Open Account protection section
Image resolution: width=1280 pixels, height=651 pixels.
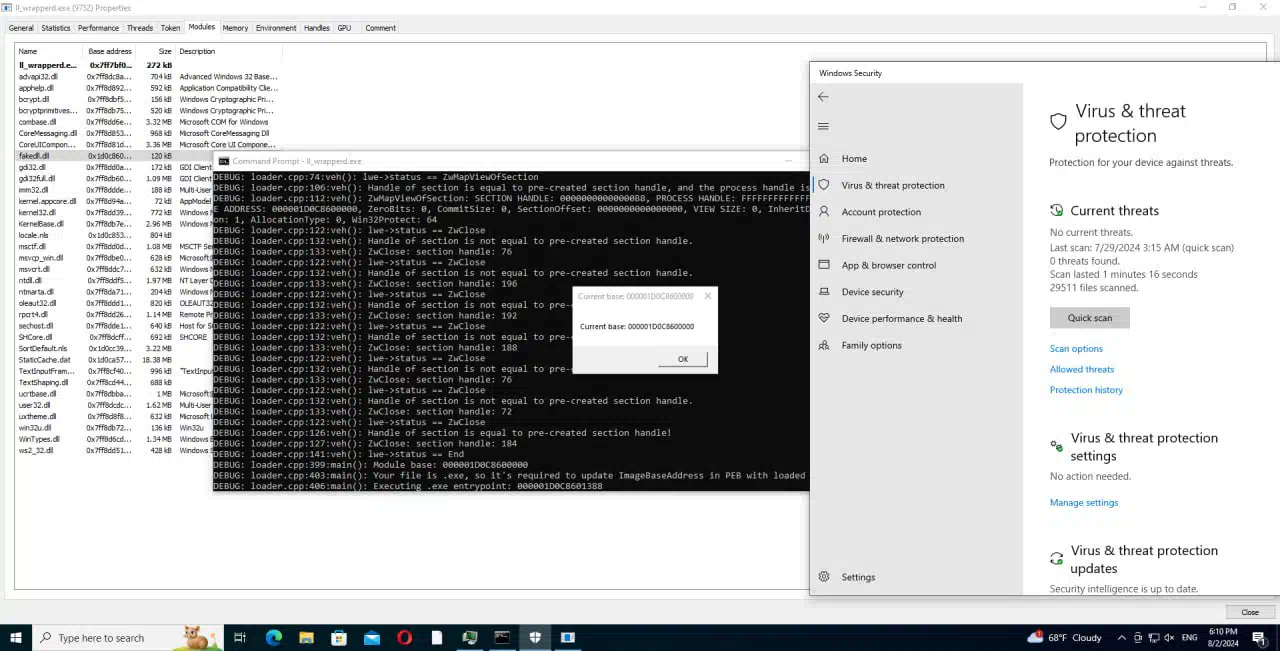point(880,212)
